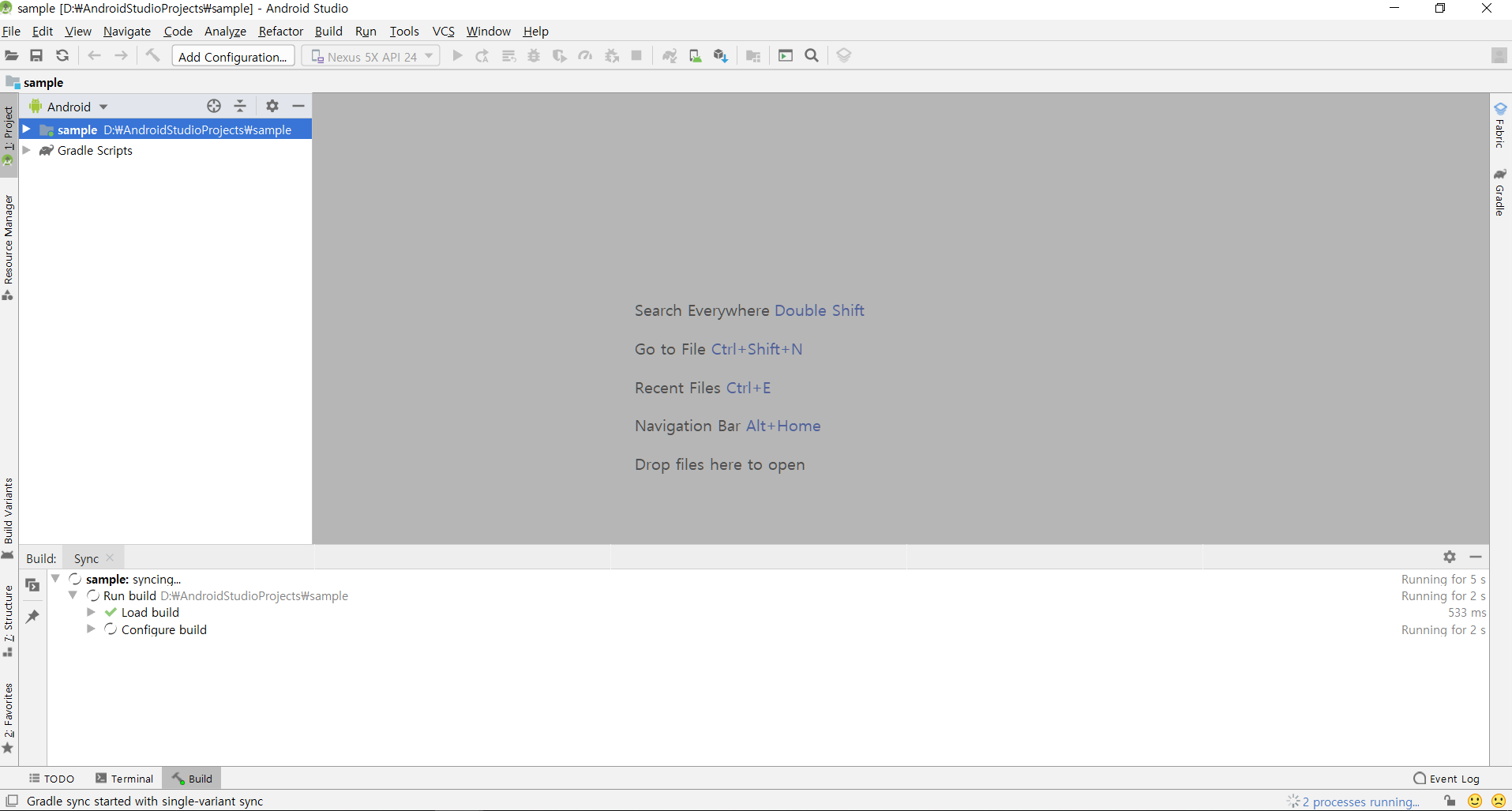This screenshot has height=811, width=1512.
Task: Open the Terminal tool window tab
Action: (125, 779)
